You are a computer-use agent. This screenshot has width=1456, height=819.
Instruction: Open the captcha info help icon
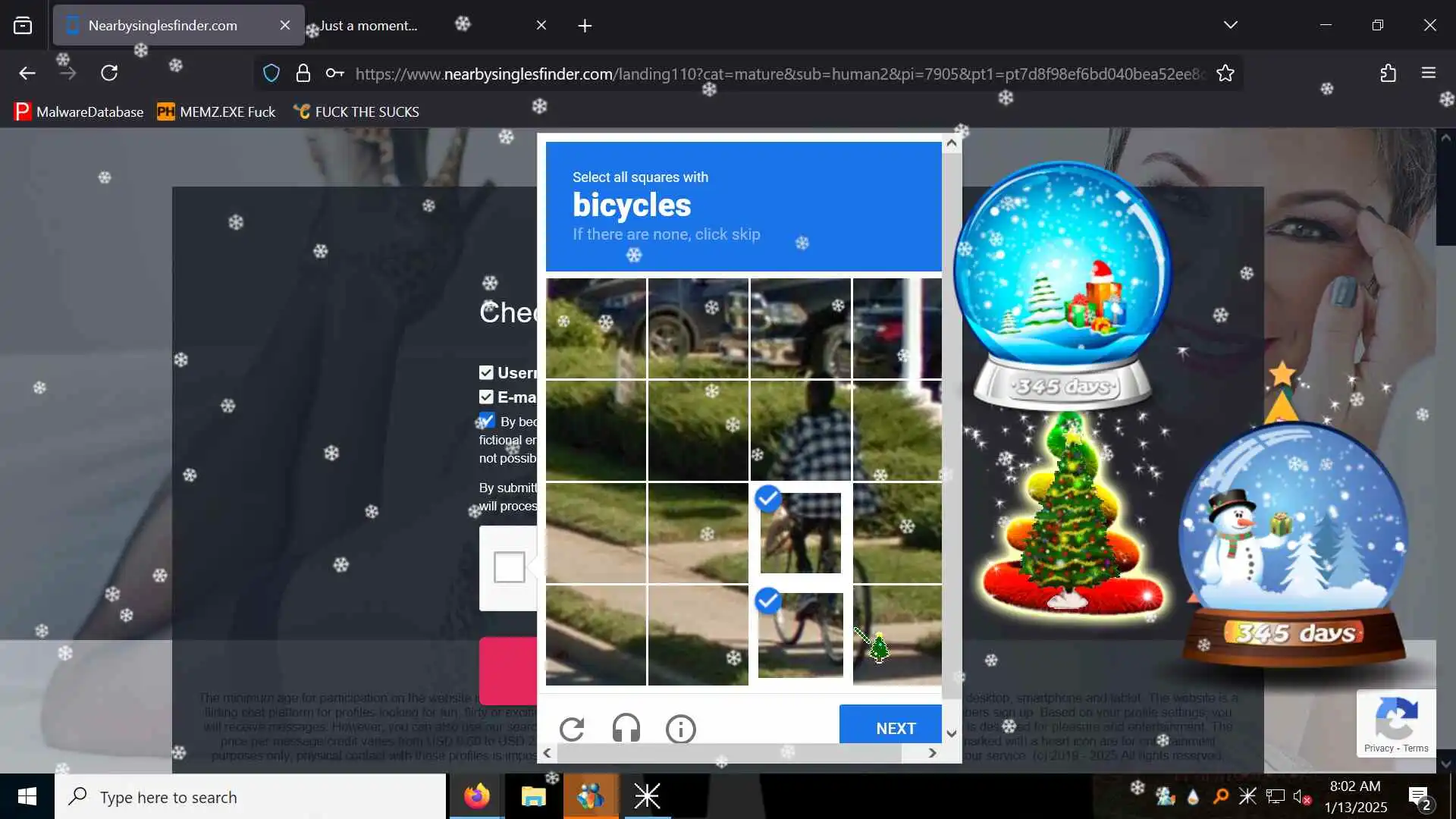click(680, 730)
